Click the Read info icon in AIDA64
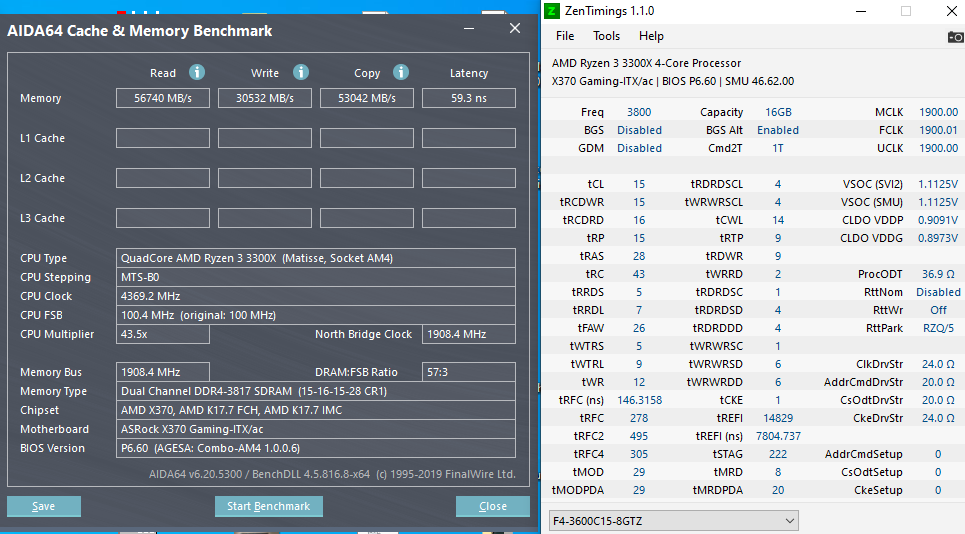The height and width of the screenshot is (534, 965). (x=197, y=72)
